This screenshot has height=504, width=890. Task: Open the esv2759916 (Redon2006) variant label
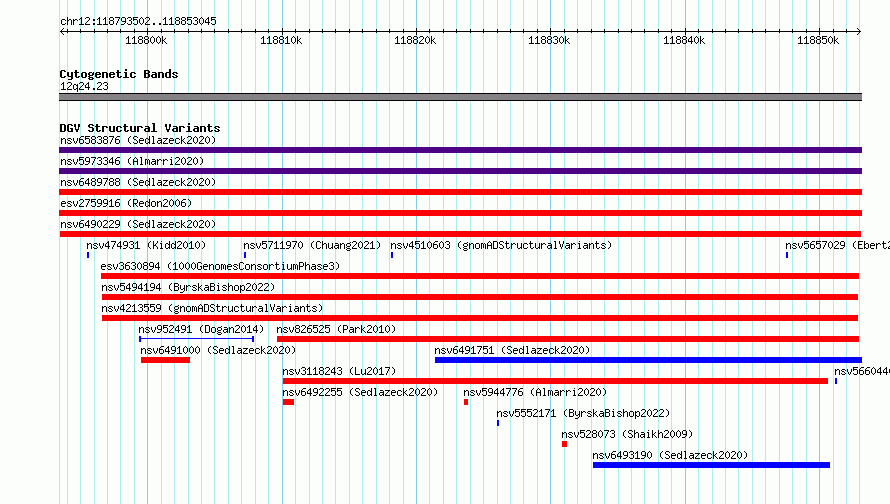click(126, 203)
